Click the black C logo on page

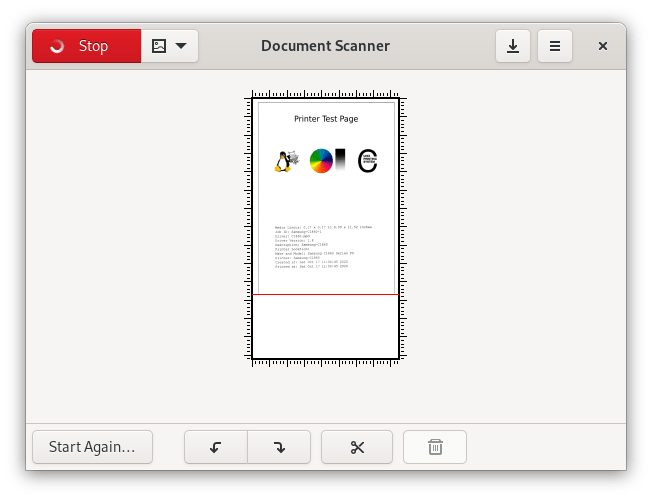[367, 161]
